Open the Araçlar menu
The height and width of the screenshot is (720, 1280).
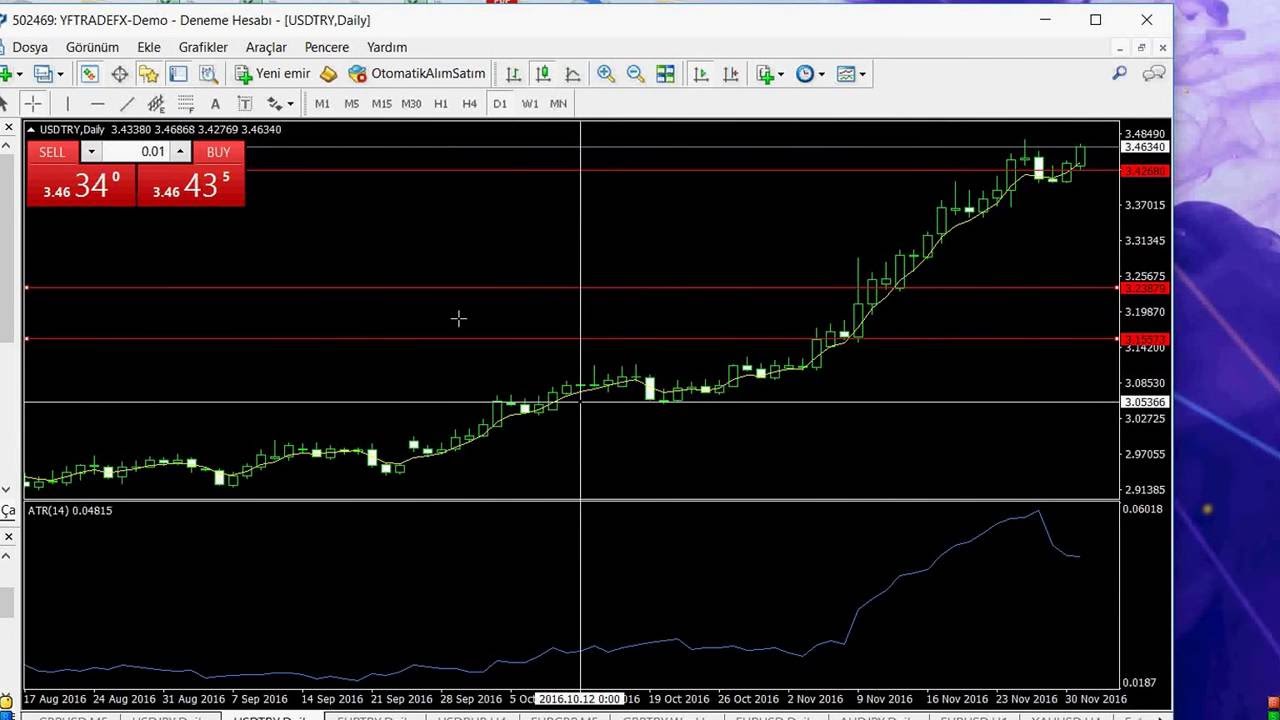tap(266, 47)
